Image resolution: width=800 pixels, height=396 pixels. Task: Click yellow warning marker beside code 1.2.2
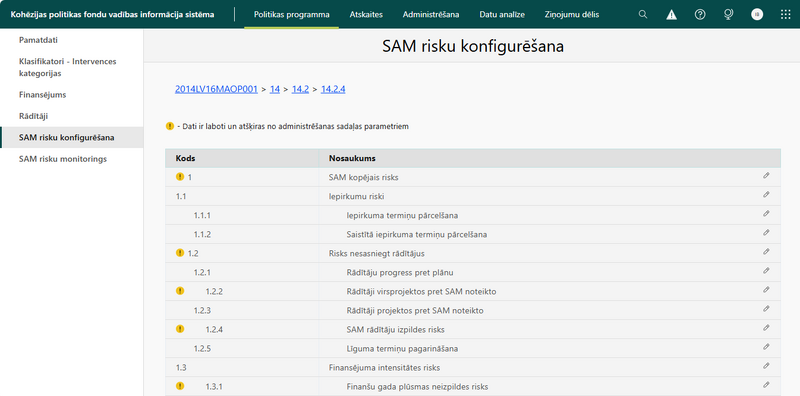click(x=180, y=291)
